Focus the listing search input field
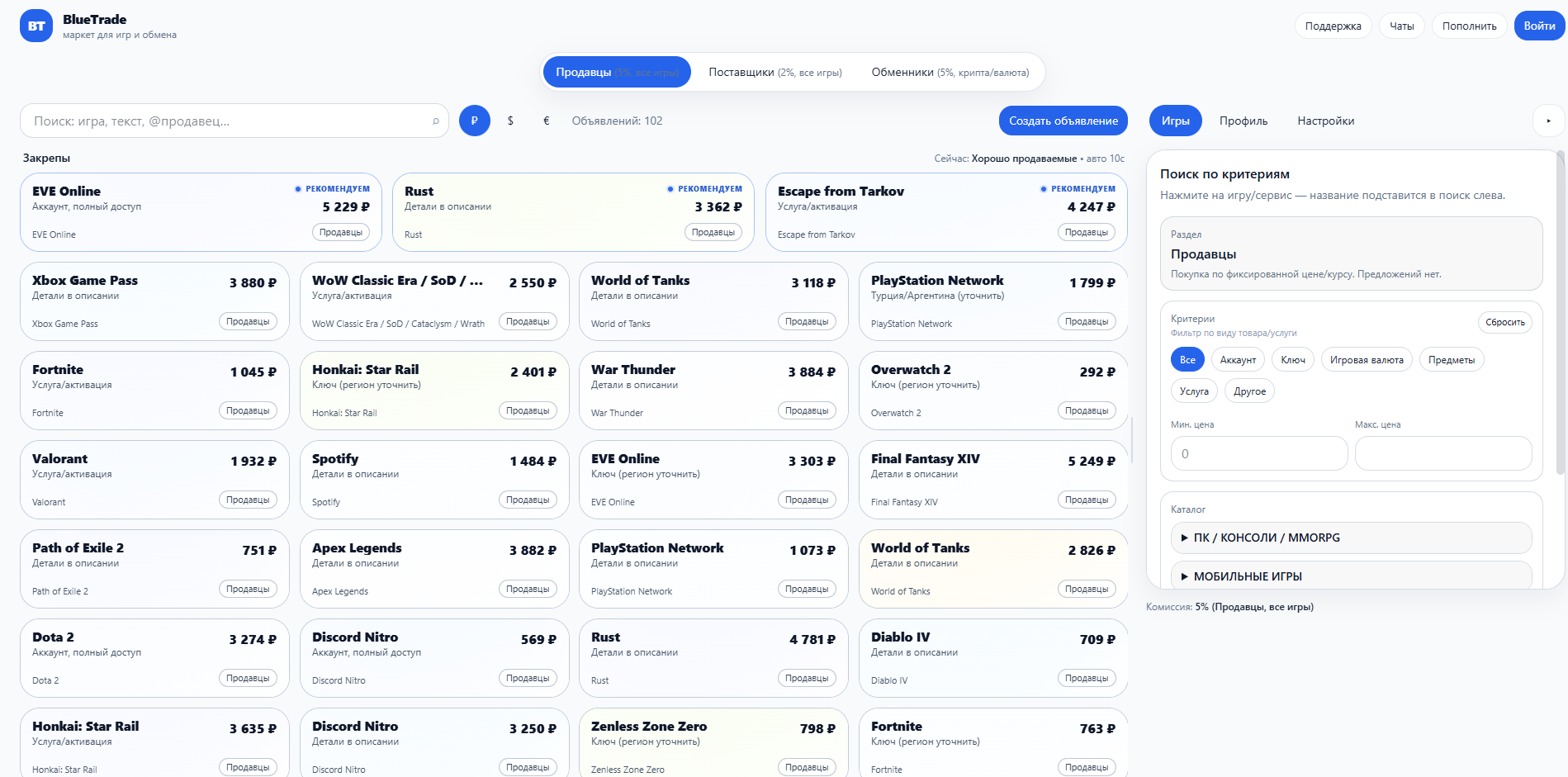Screen dimensions: 1568x777 coord(234,121)
